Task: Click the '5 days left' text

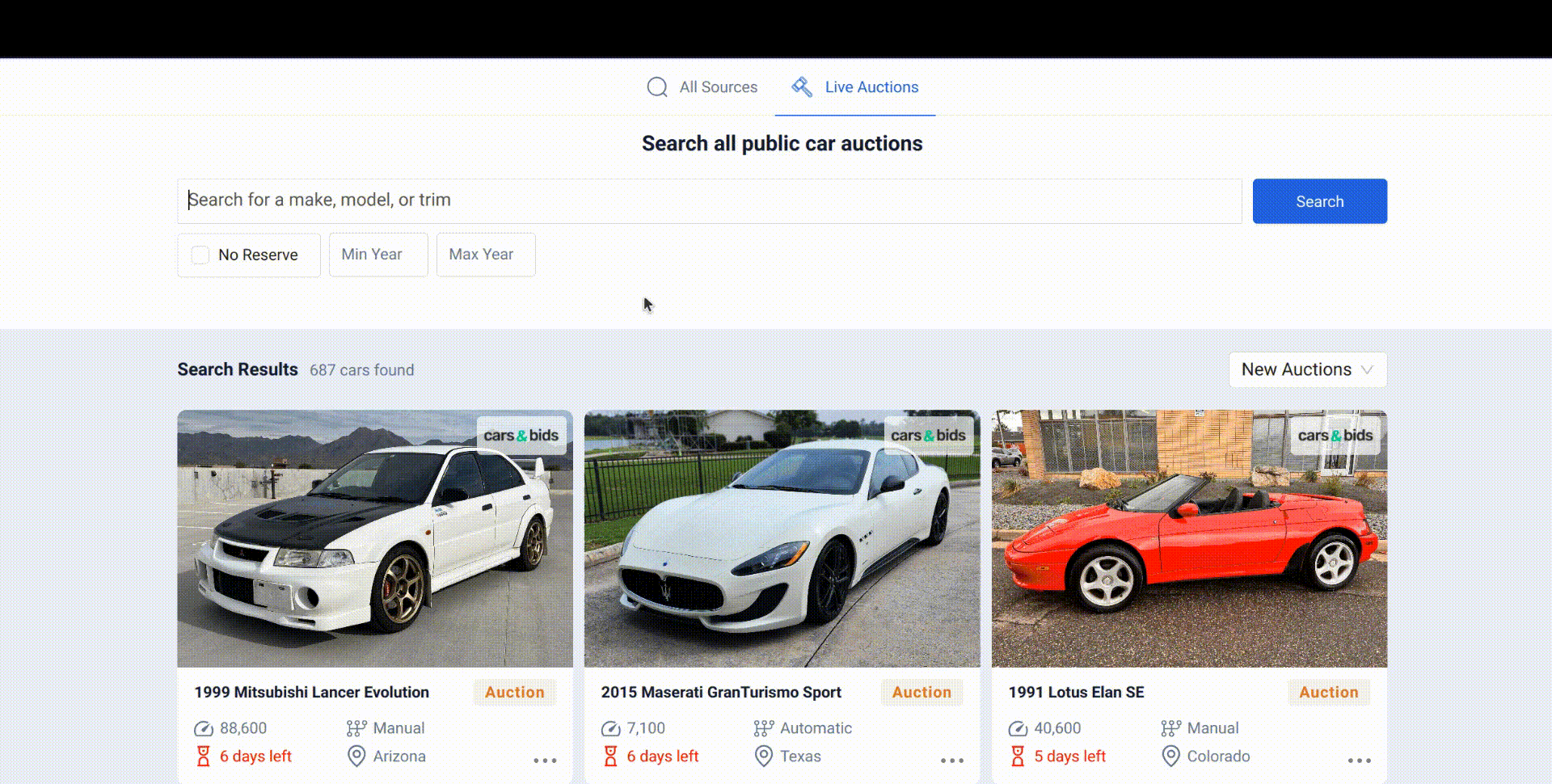Action: click(1069, 757)
